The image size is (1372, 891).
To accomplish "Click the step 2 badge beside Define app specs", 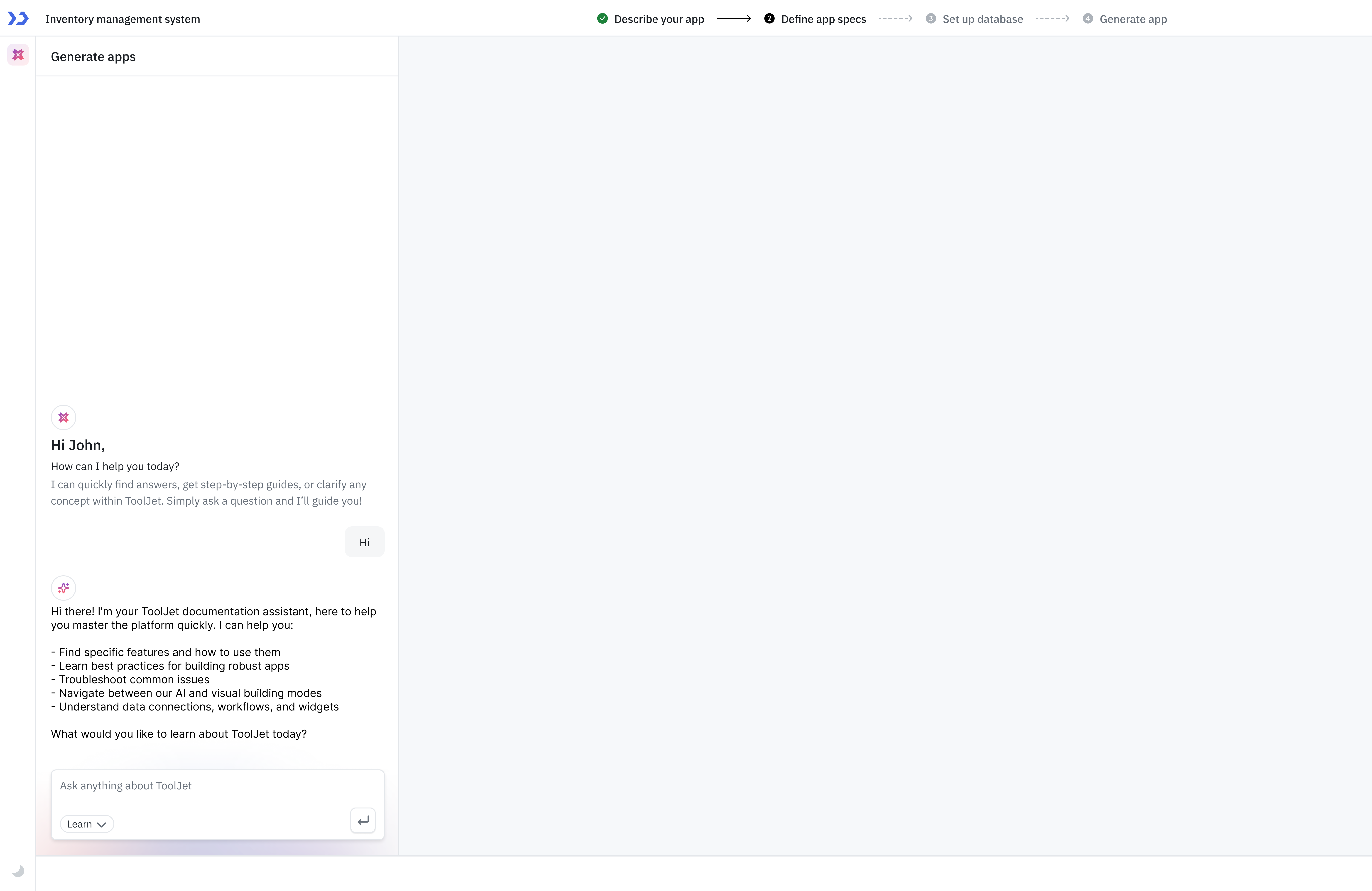I will click(769, 18).
